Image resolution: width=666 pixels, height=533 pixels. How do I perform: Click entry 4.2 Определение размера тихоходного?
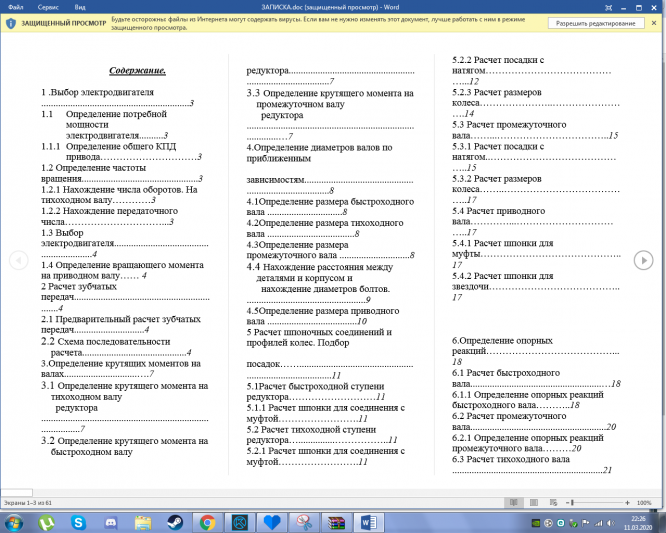[x=325, y=223]
